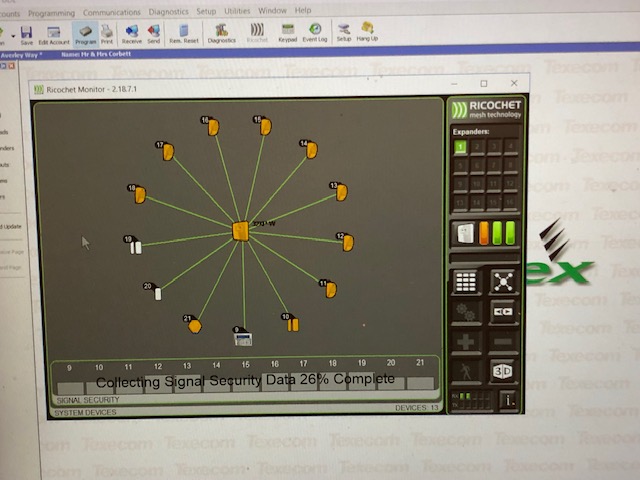
Task: Open the Communications menu
Action: tap(111, 13)
